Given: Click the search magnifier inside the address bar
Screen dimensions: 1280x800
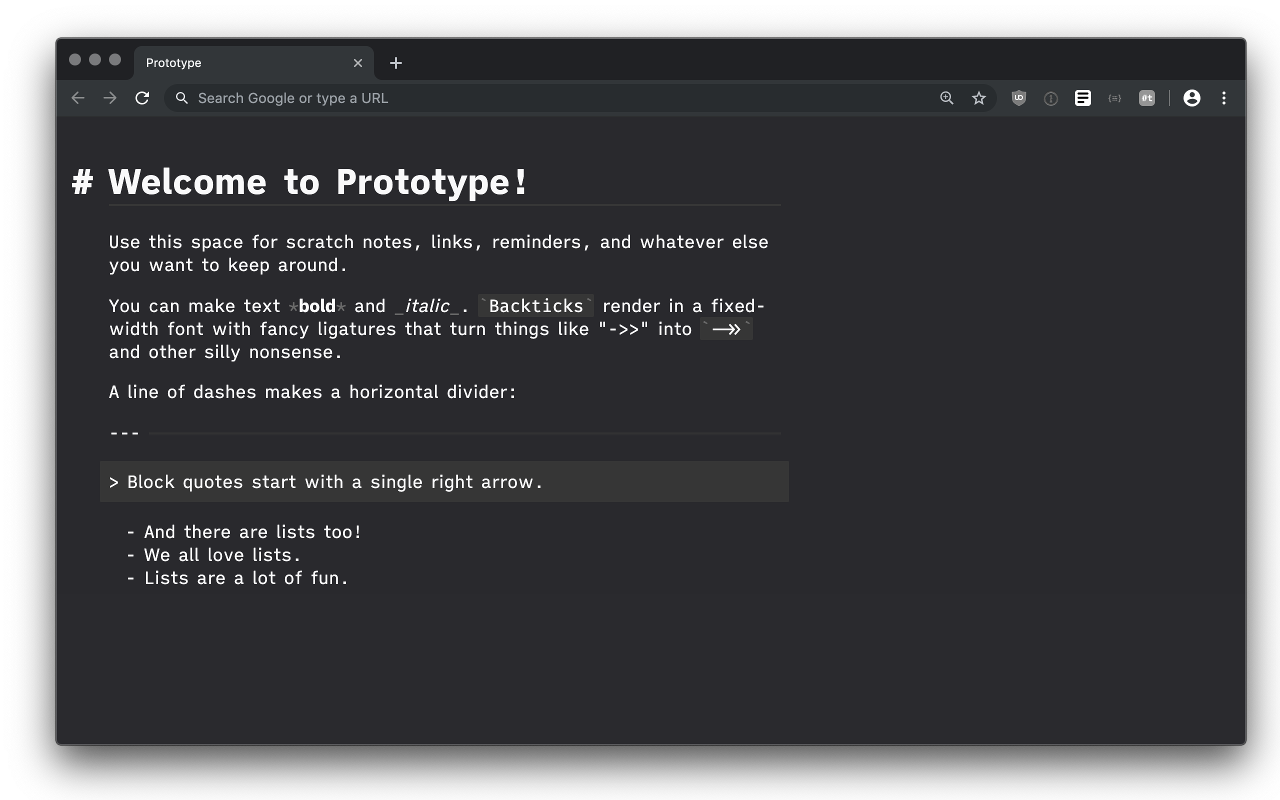Looking at the screenshot, I should click(x=181, y=98).
